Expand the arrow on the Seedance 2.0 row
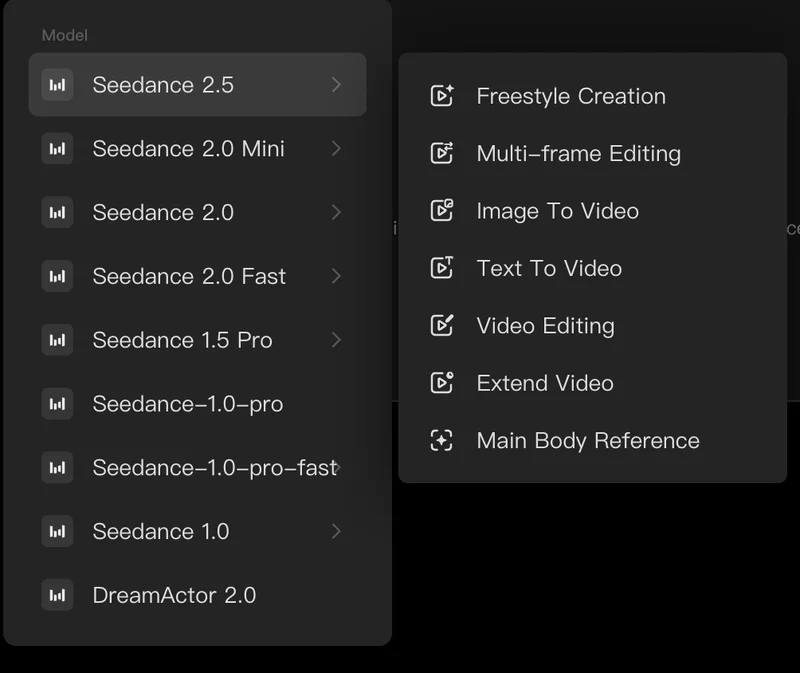The width and height of the screenshot is (800, 673). 336,212
